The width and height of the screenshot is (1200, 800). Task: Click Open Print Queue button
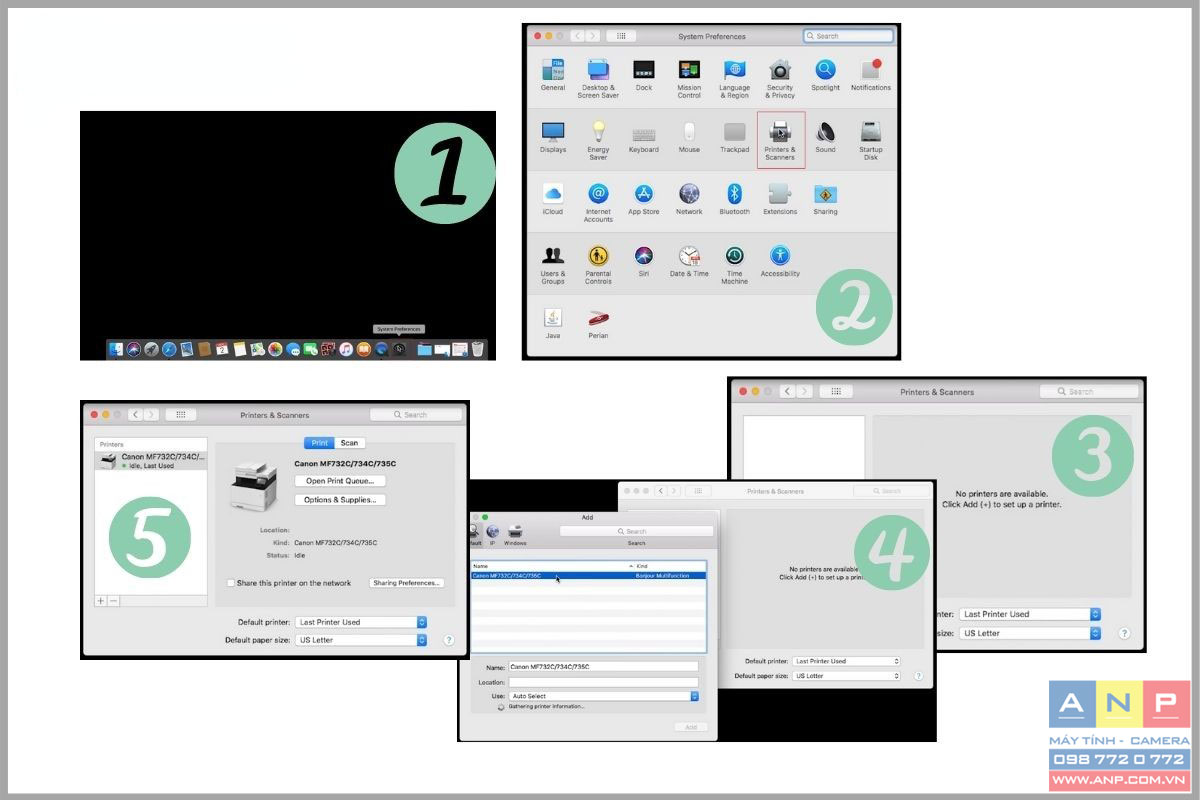click(340, 481)
